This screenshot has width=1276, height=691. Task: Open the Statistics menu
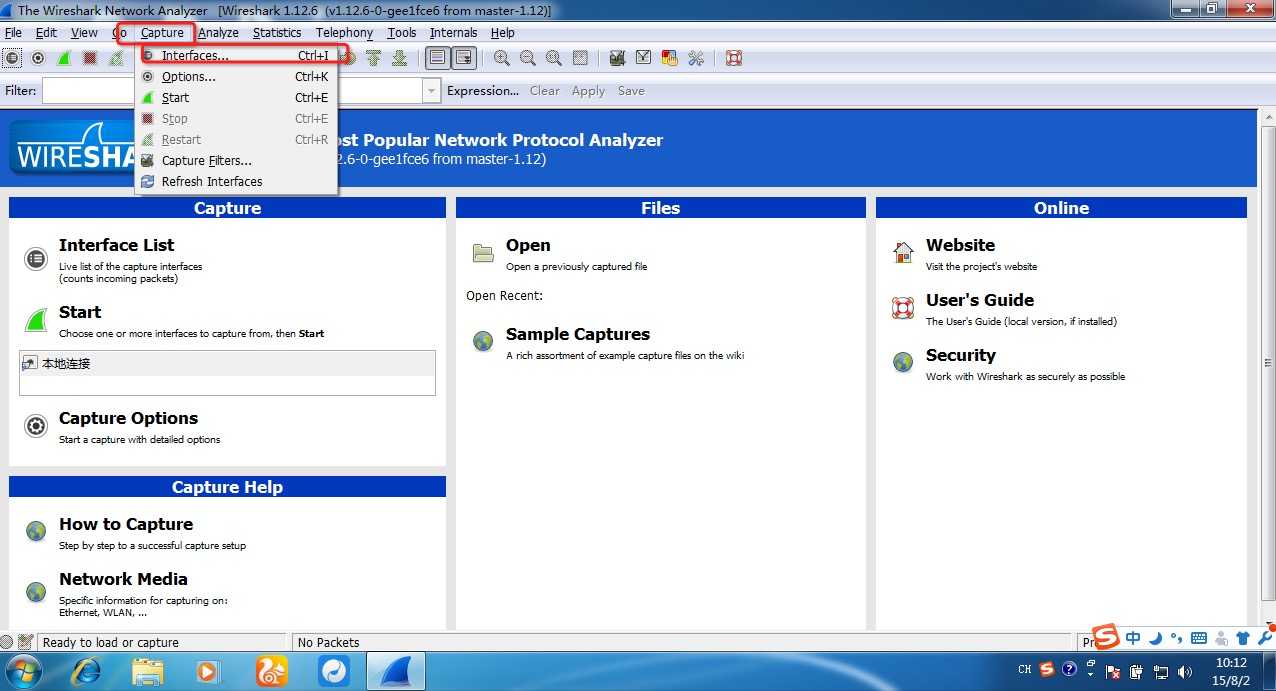(x=277, y=33)
